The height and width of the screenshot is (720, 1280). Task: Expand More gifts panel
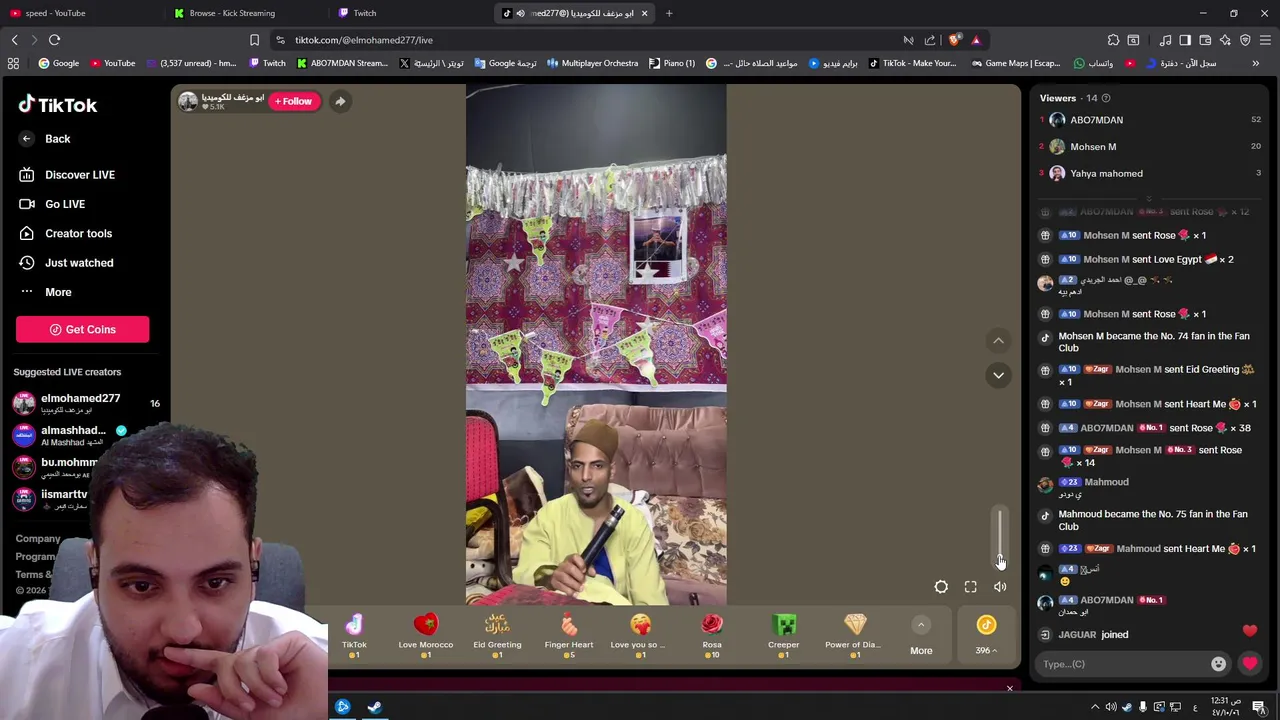tap(921, 637)
